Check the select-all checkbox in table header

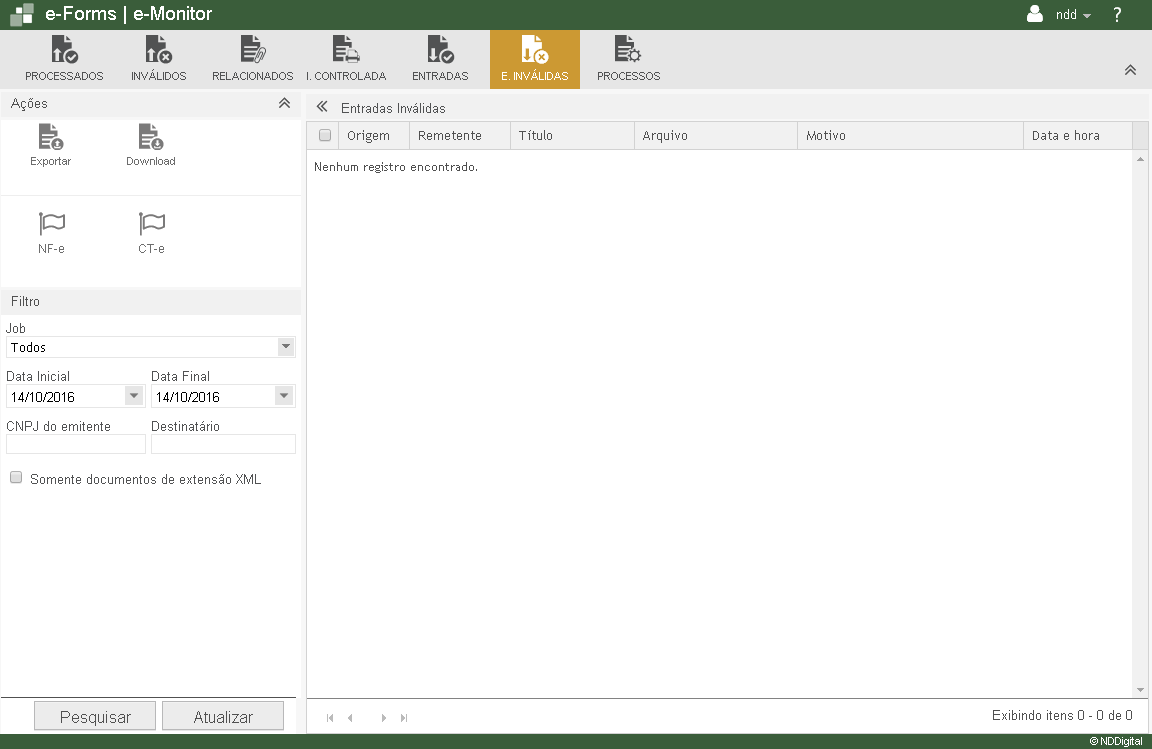point(325,135)
